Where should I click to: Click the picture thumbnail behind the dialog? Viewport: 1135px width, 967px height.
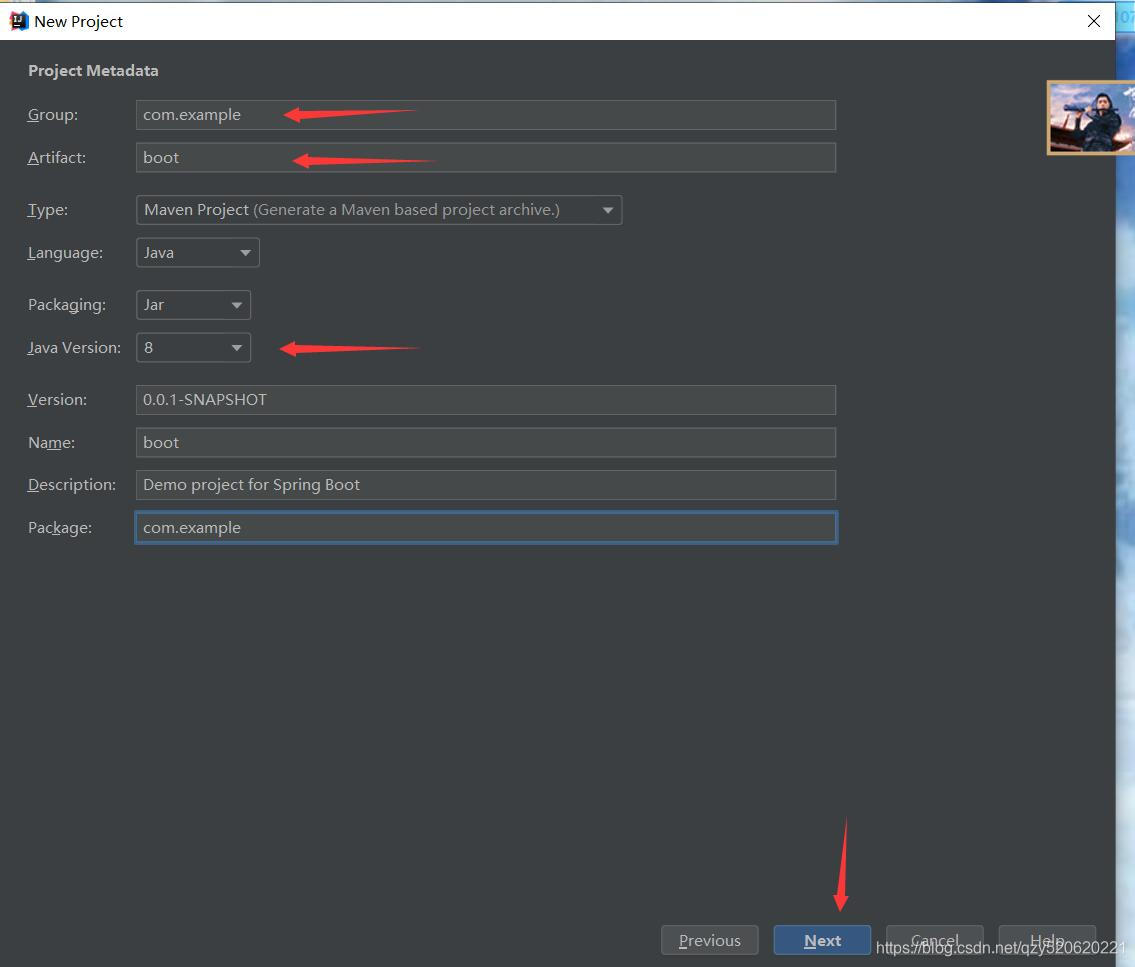tap(1090, 118)
